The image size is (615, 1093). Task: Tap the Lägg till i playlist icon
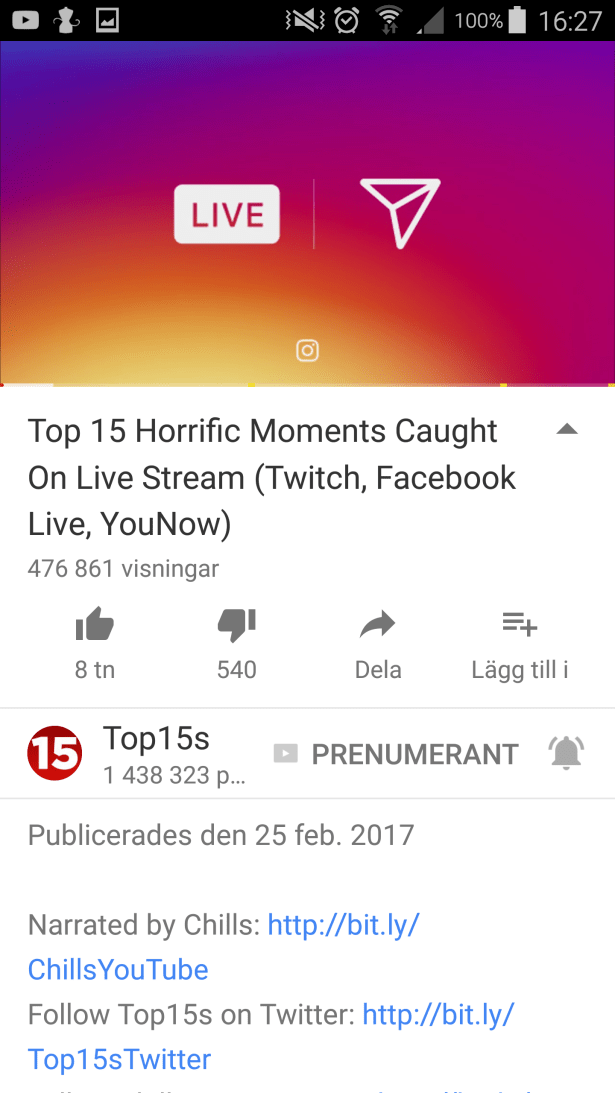pos(520,623)
